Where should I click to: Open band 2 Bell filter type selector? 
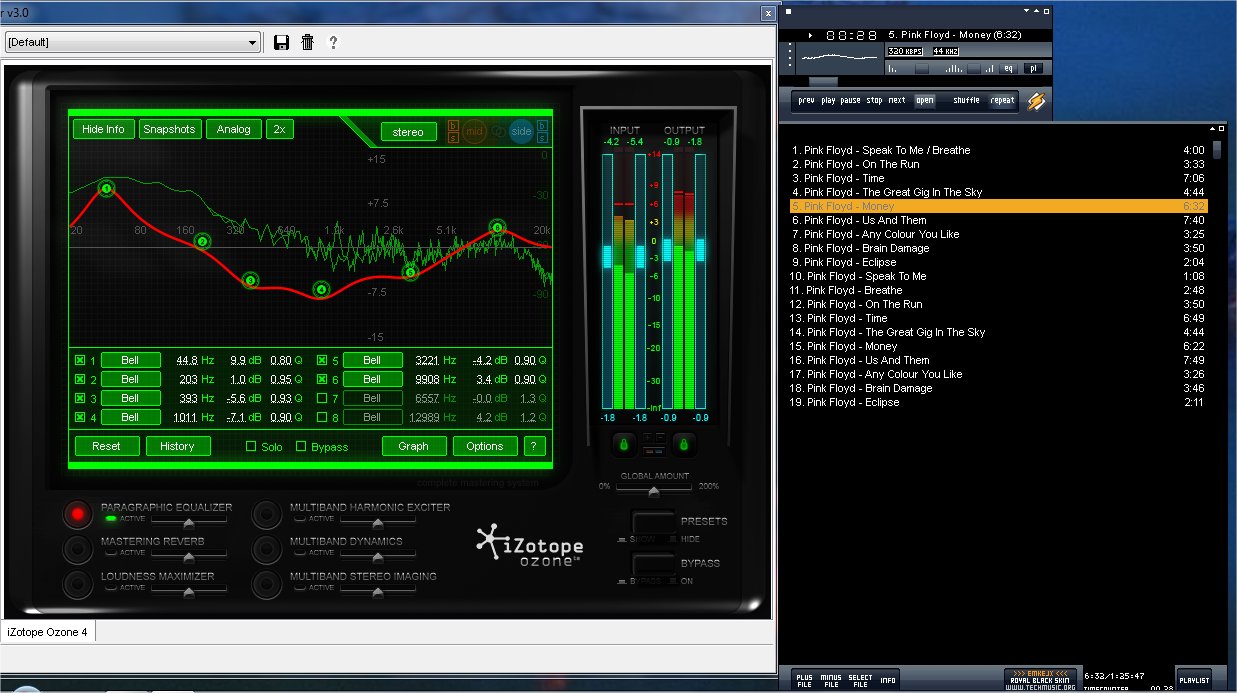[130, 379]
